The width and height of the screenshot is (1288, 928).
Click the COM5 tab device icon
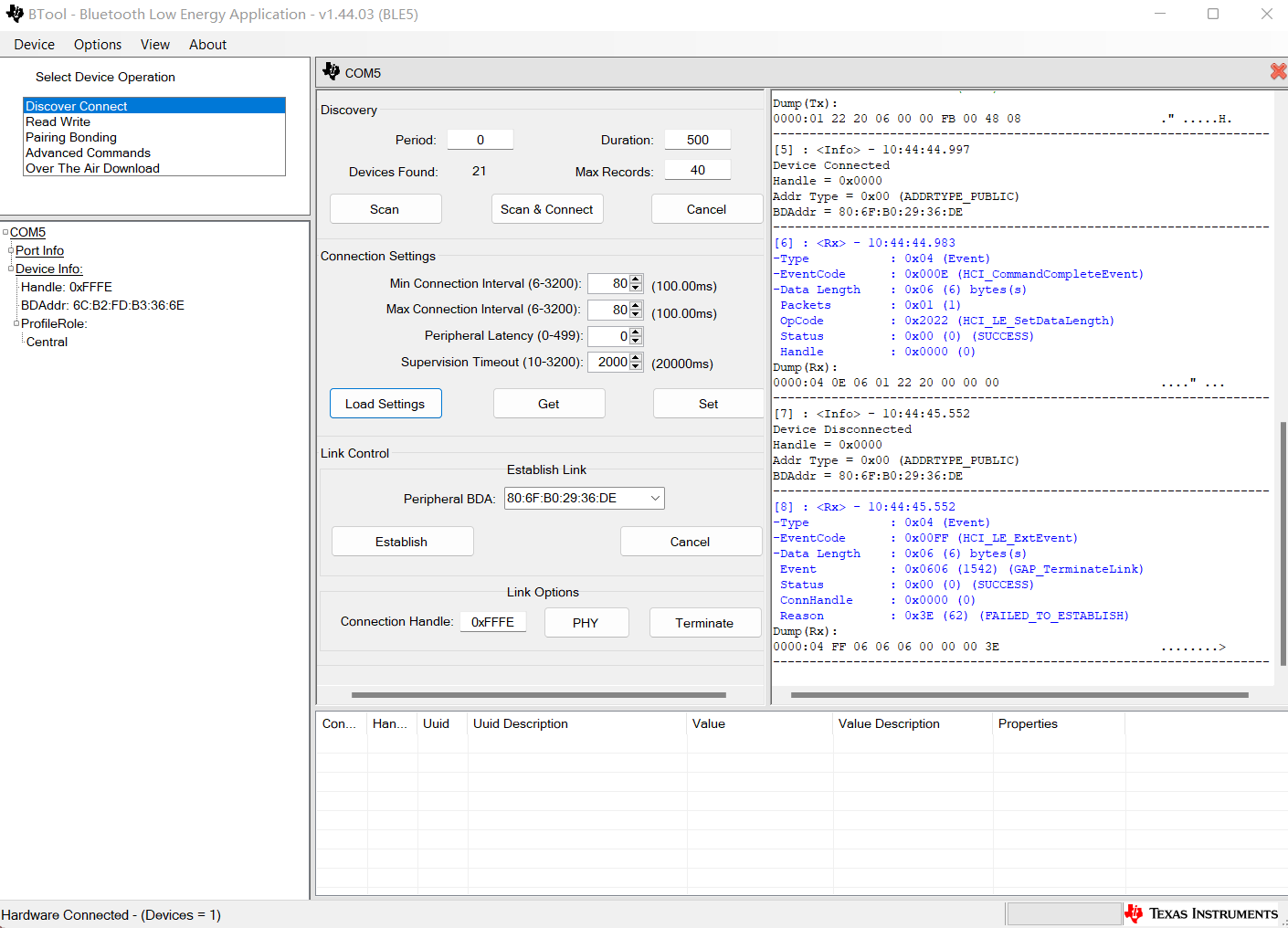point(331,71)
